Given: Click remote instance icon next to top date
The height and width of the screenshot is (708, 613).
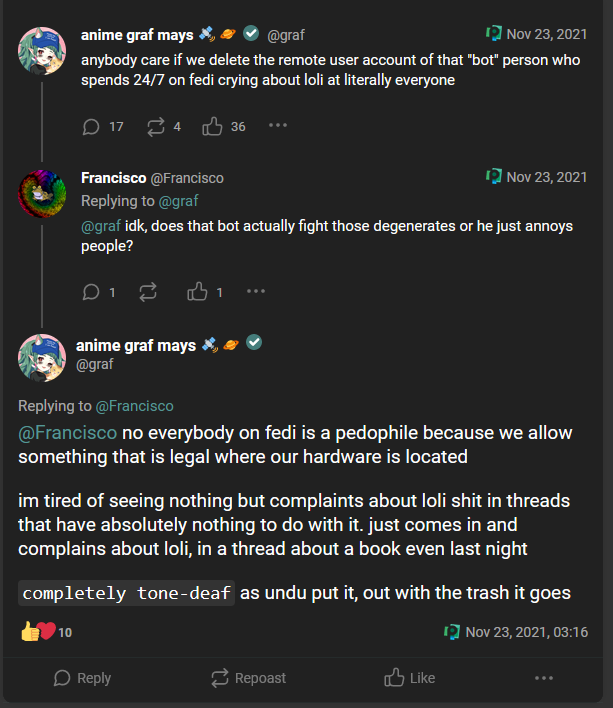Looking at the screenshot, I should tap(493, 34).
